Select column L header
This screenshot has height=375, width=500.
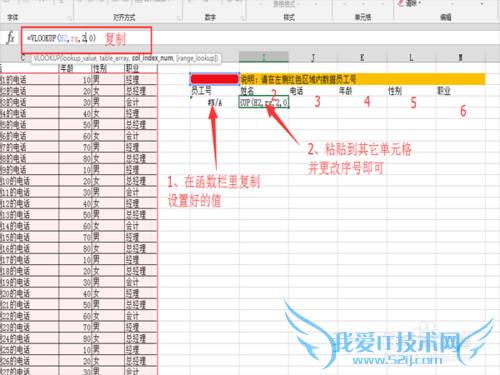pos(411,57)
